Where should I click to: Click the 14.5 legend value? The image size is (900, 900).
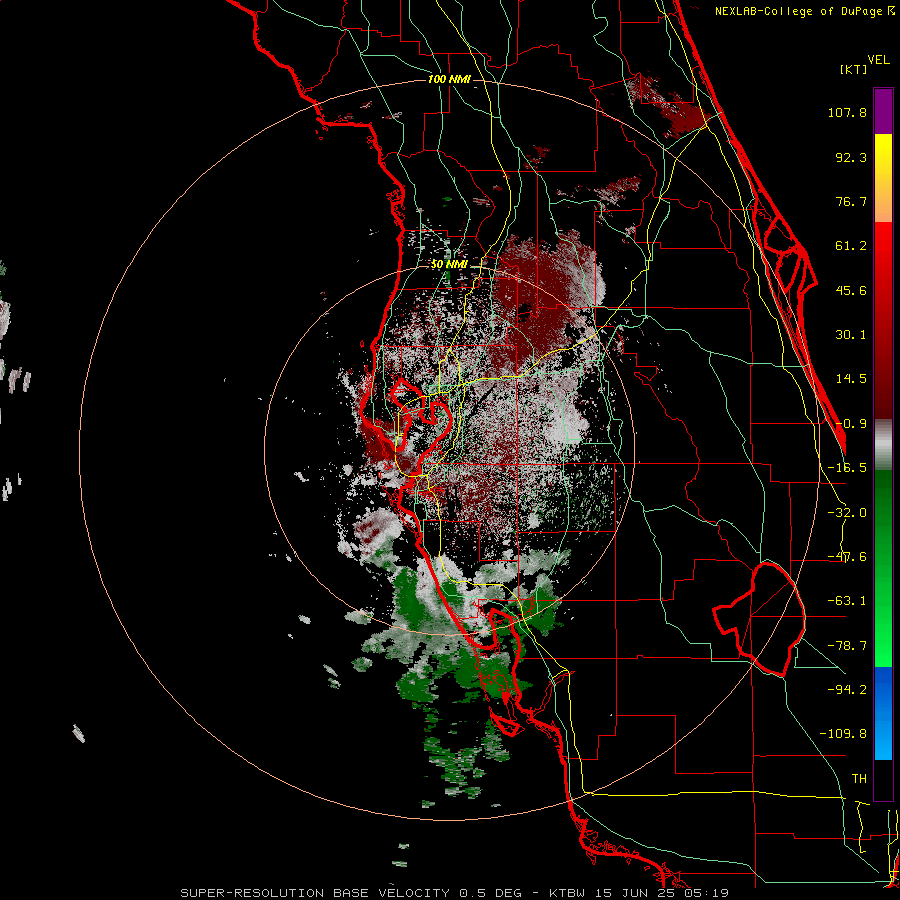coord(851,379)
